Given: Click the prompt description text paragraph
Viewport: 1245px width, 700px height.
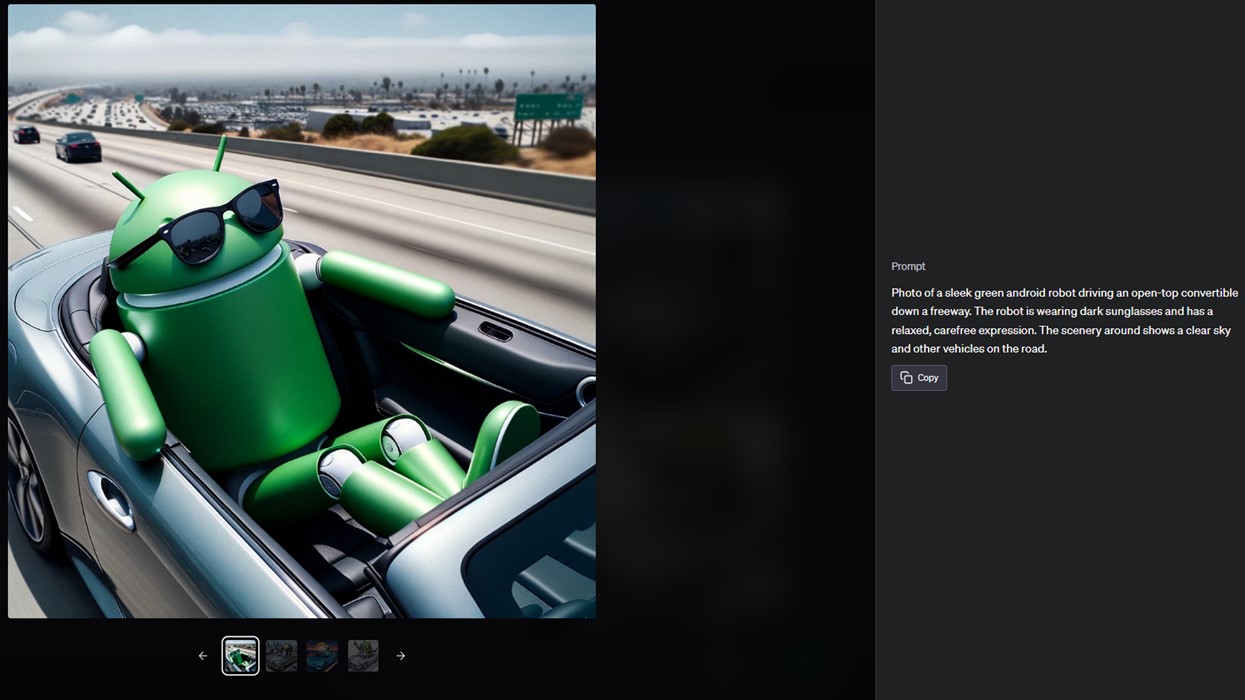Looking at the screenshot, I should pyautogui.click(x=1065, y=321).
